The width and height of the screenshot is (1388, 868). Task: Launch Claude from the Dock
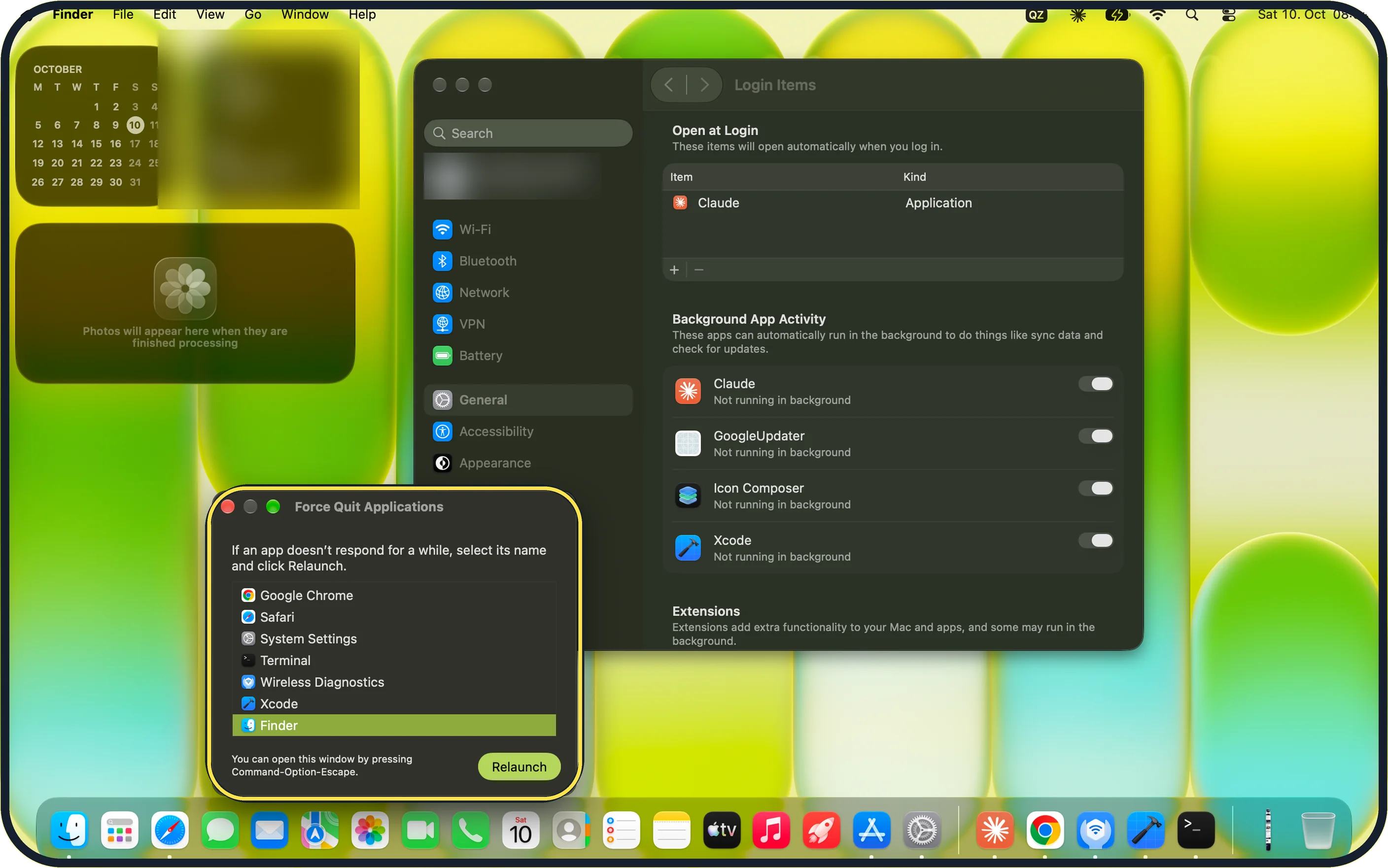pos(995,830)
